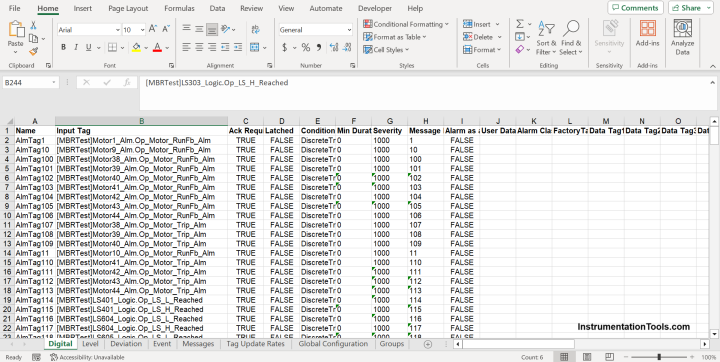Open the font size dropdown

(x=143, y=30)
